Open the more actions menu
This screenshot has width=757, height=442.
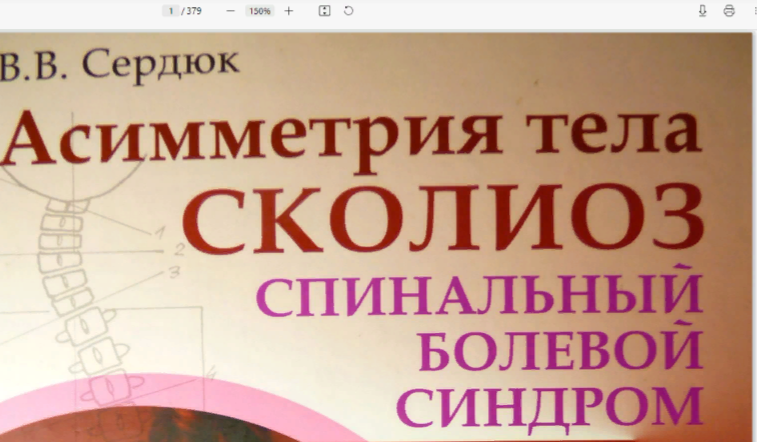[753, 11]
